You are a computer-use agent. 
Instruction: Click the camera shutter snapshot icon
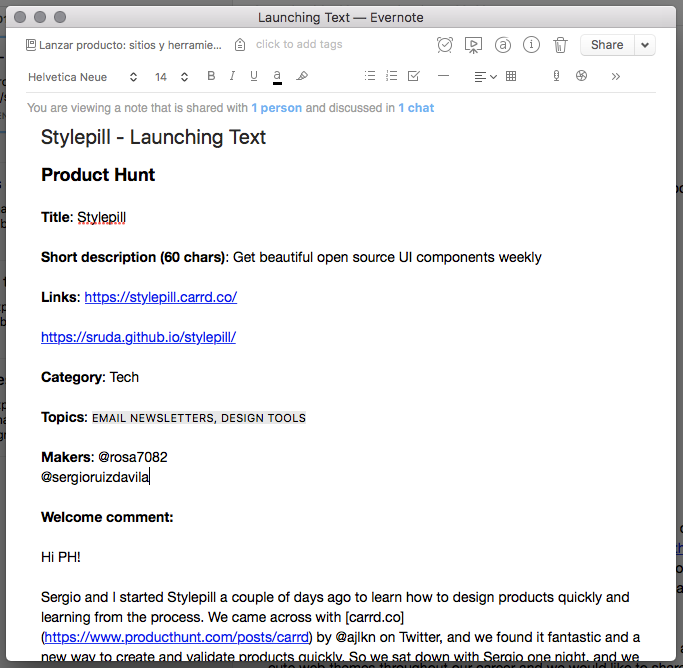pos(582,76)
